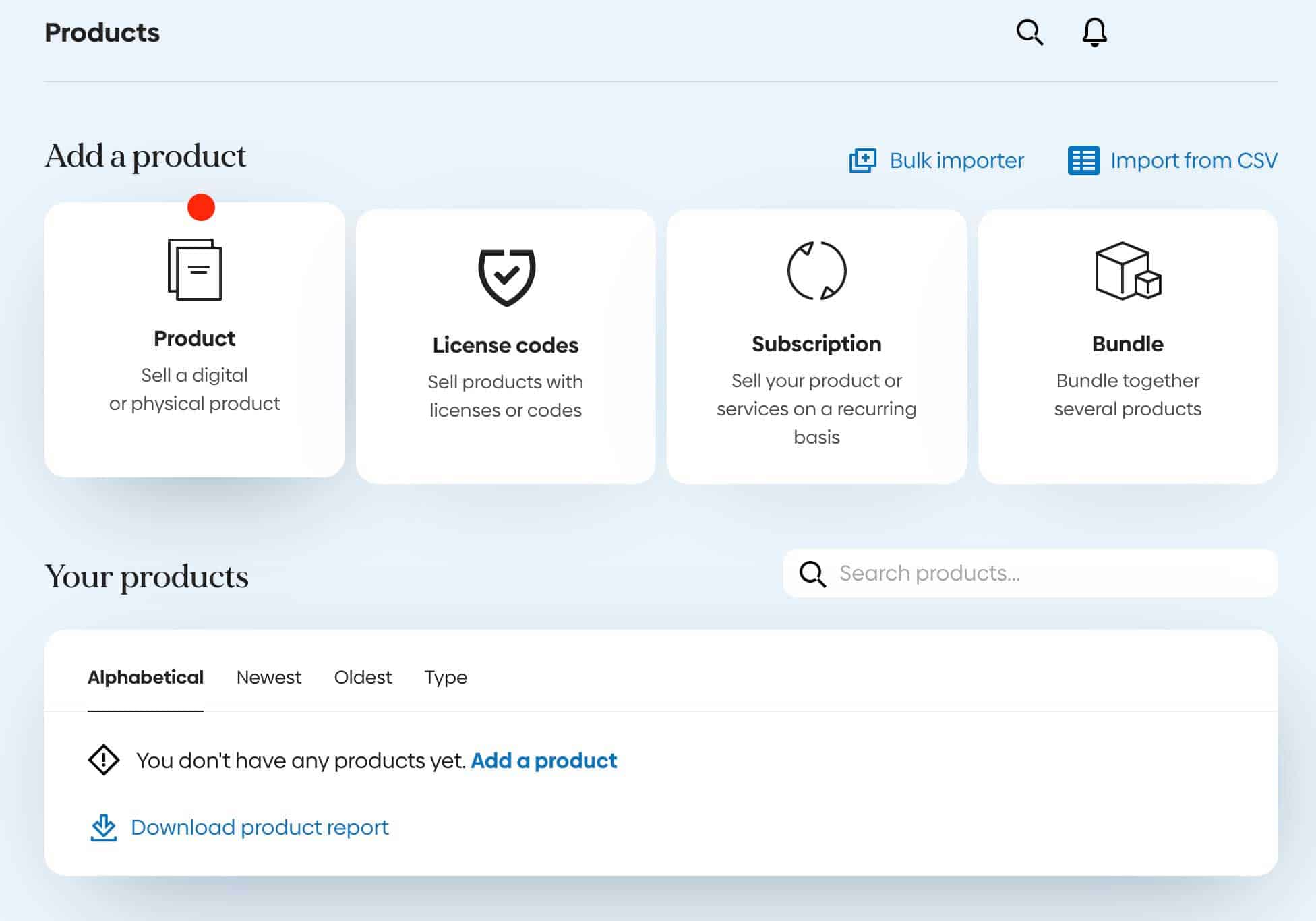Click the search magnifier icon in header
Screen dimensions: 1316x921
tap(1029, 32)
